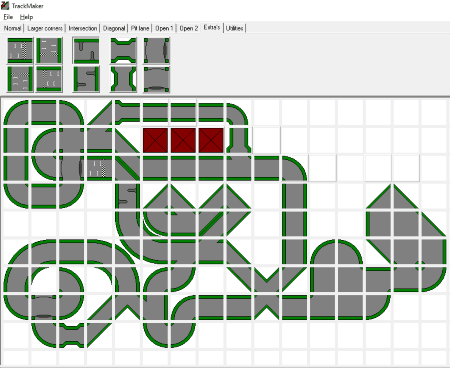Choose the horizontal narrowing track tile in palette
This screenshot has width=450, height=368.
(x=123, y=50)
